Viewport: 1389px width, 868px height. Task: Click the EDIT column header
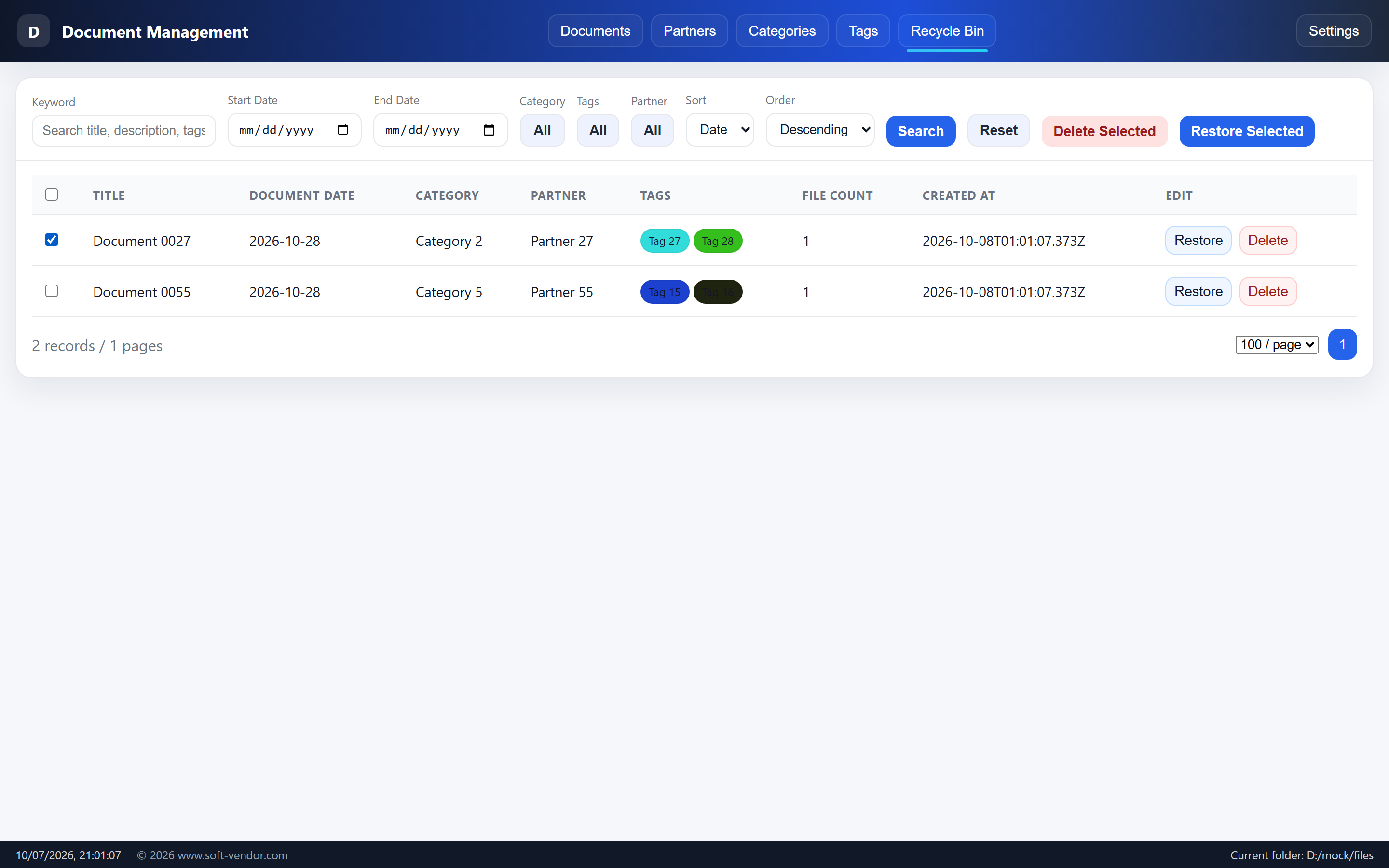tap(1179, 195)
